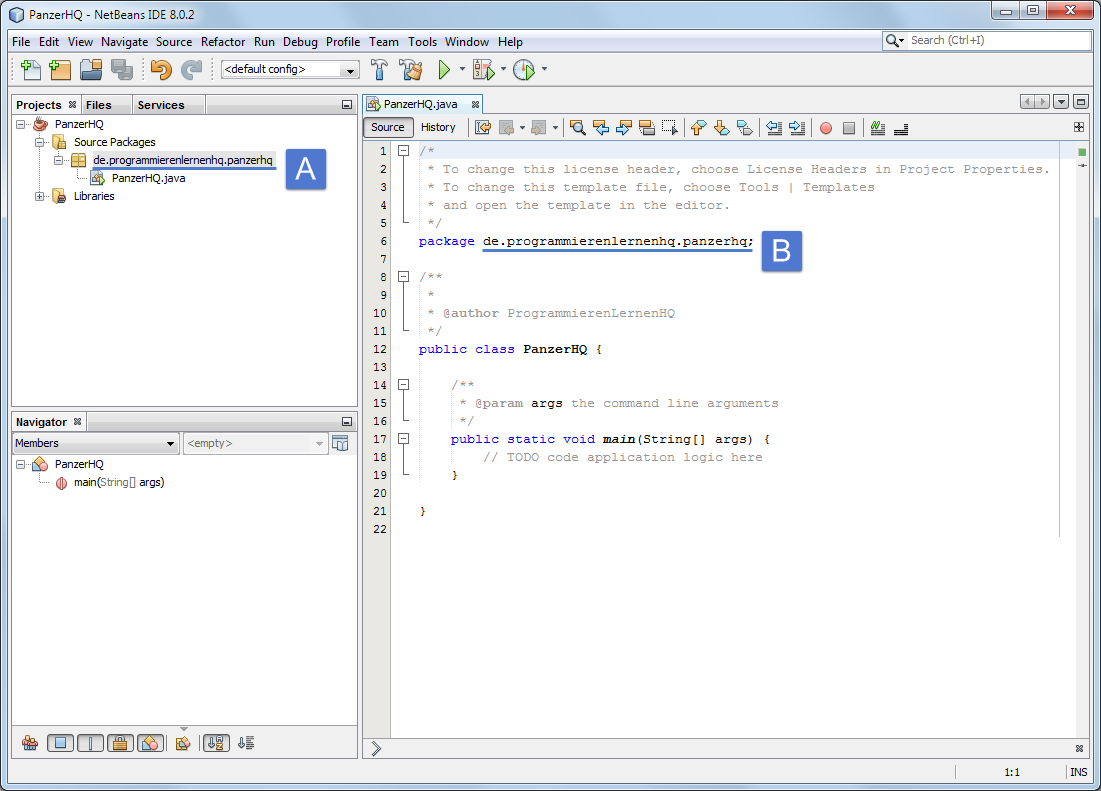The height and width of the screenshot is (791, 1101).
Task: Toggle Show Inherited Members in Navigator
Action: [29, 743]
